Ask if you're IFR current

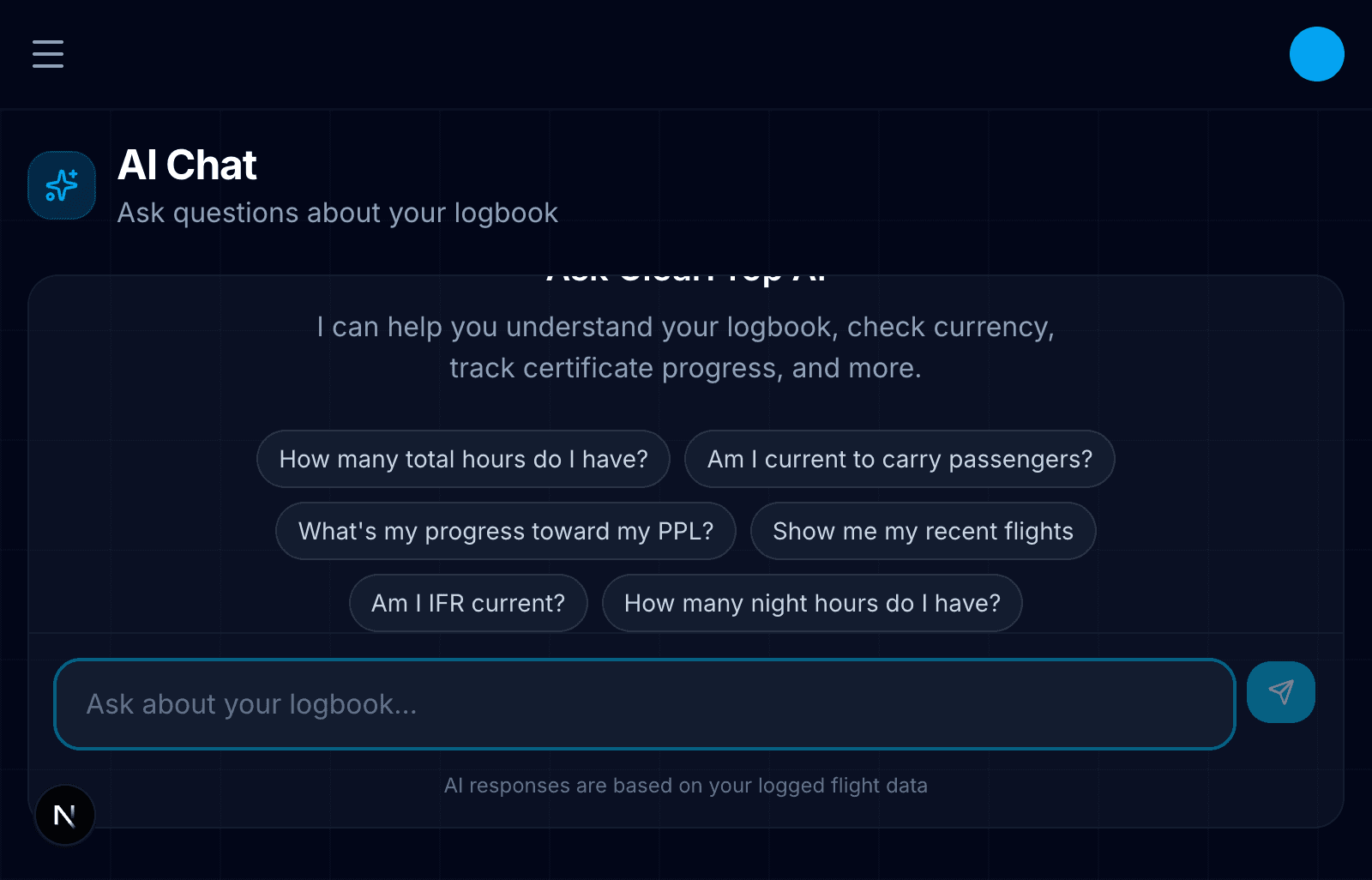coord(468,603)
